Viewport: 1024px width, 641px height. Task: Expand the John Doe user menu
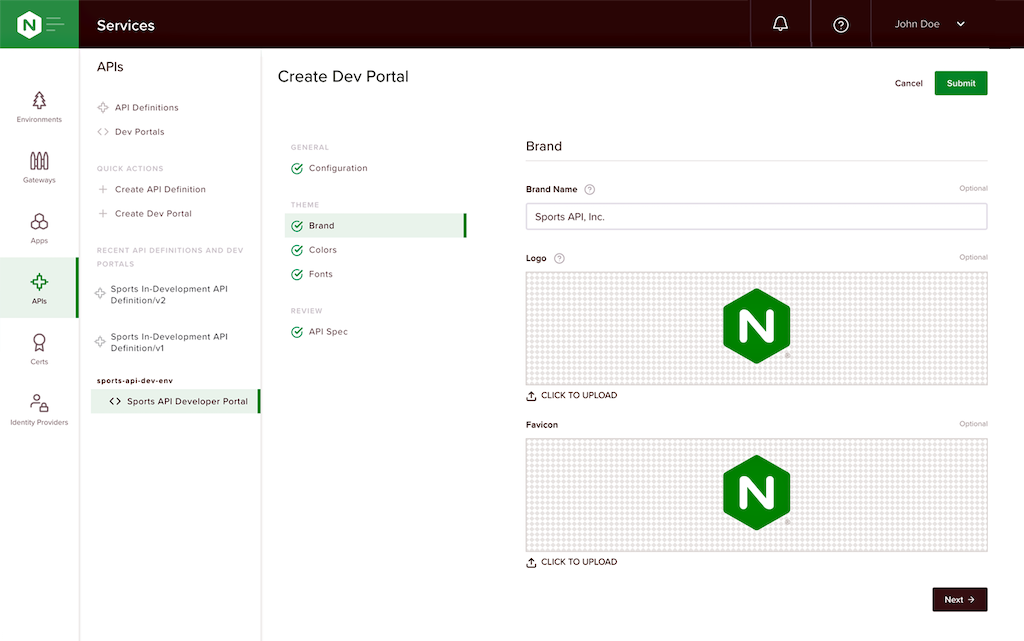tap(929, 24)
